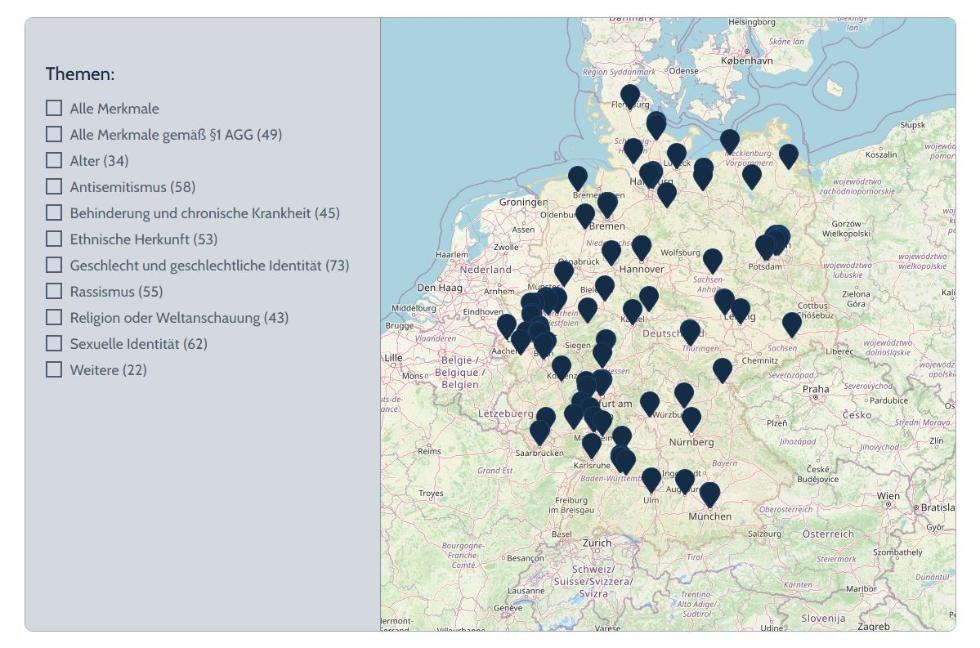Enable the Alle Merkmale checkbox
The image size is (980, 648).
tap(54, 108)
